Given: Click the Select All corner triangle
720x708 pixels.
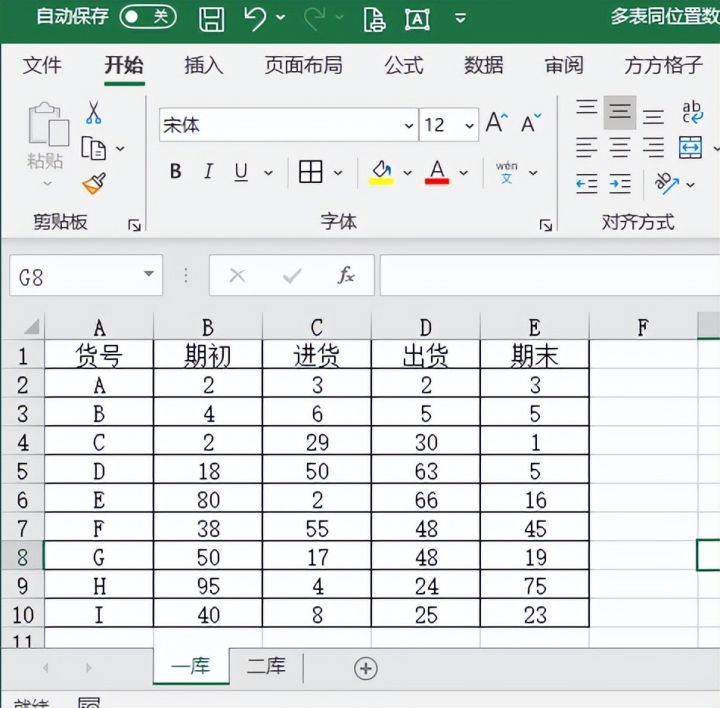Looking at the screenshot, I should tap(32, 327).
